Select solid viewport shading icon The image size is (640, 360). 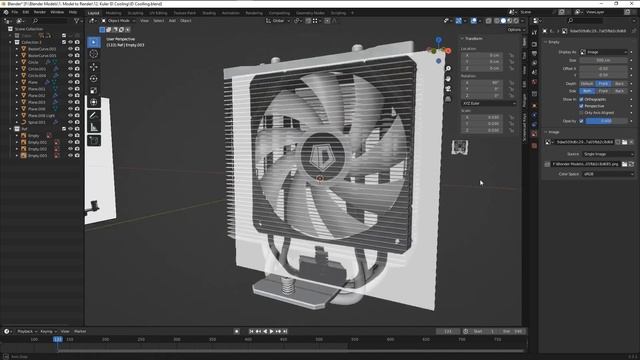click(503, 20)
